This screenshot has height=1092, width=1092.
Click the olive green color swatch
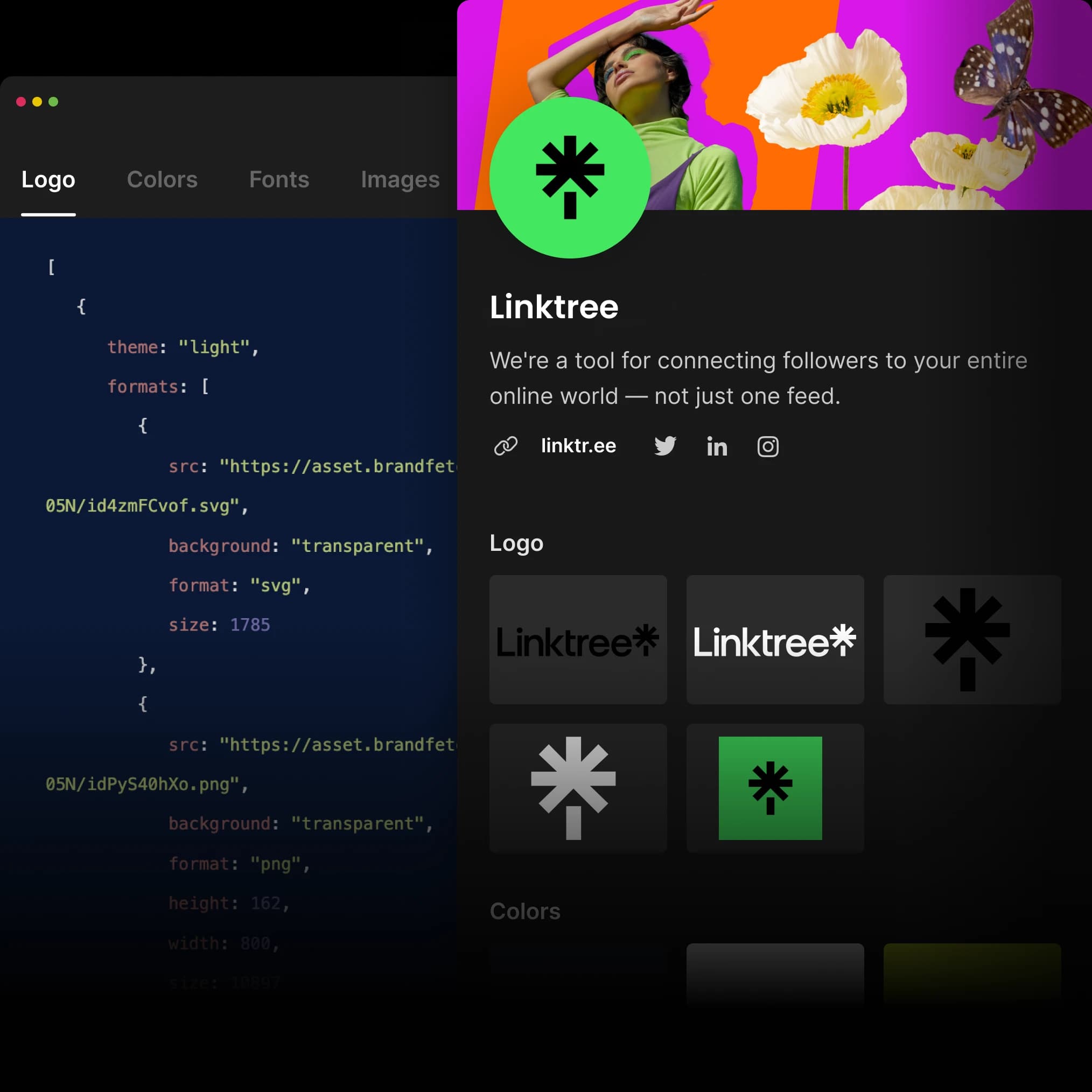point(972,975)
